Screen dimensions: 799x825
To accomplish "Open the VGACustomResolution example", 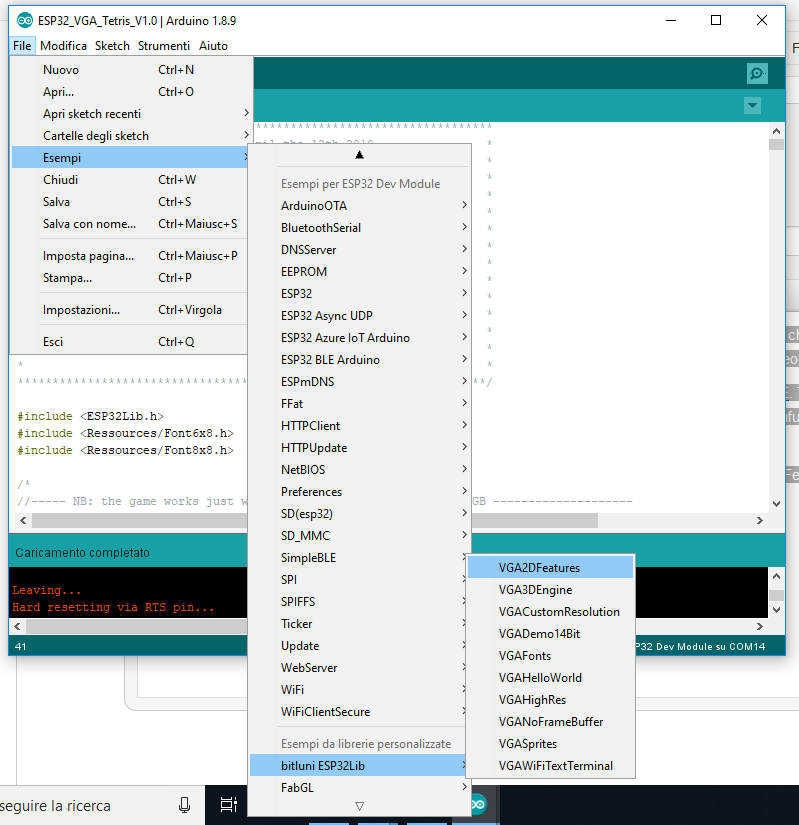I will pos(550,612).
